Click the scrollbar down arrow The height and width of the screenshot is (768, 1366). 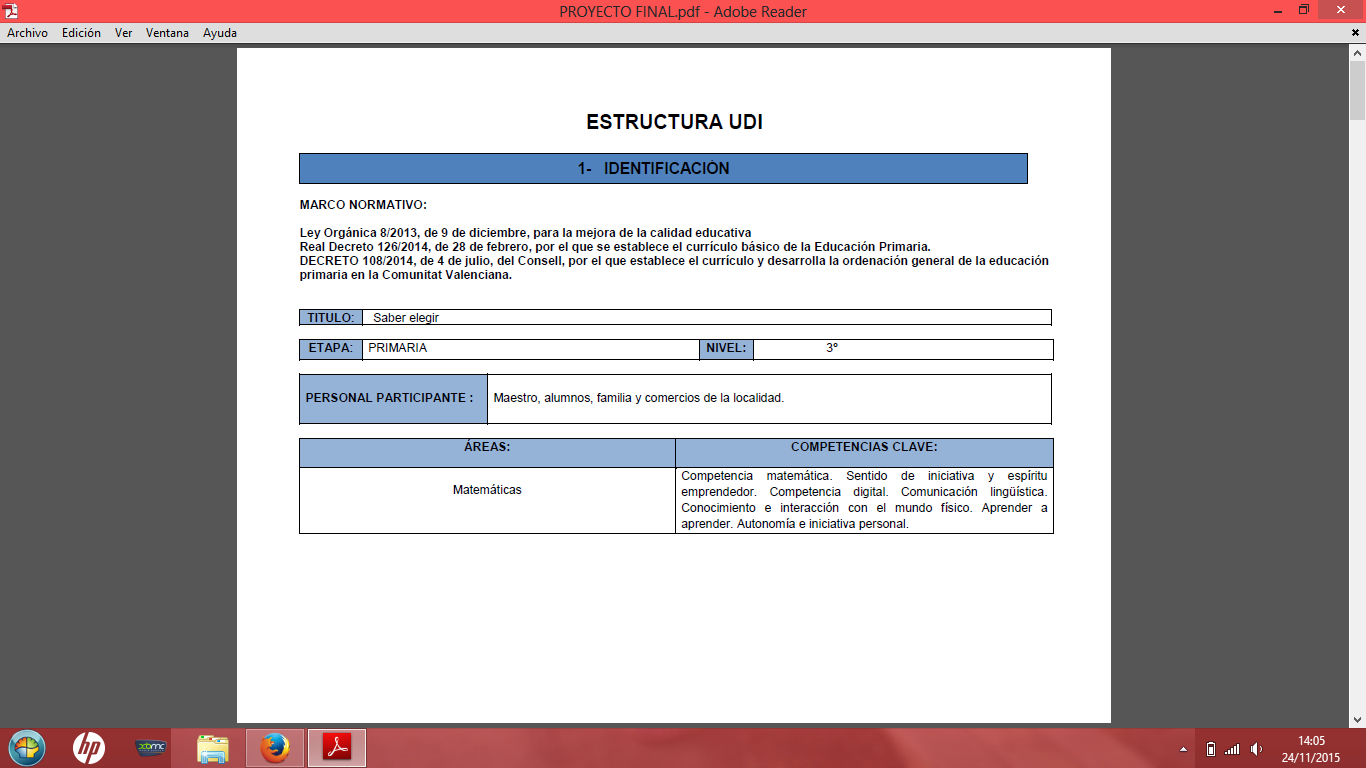[1357, 719]
